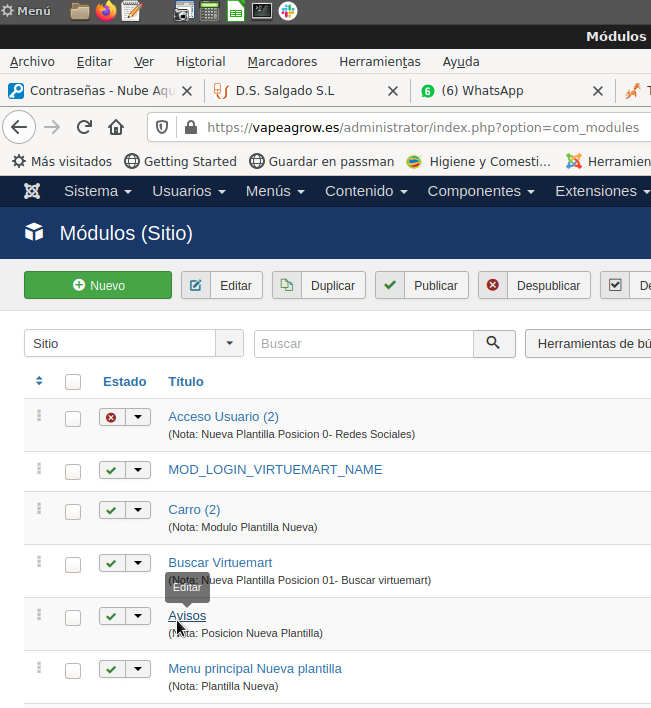Click published checkmark of Buscar Virtuemart

pos(112,564)
